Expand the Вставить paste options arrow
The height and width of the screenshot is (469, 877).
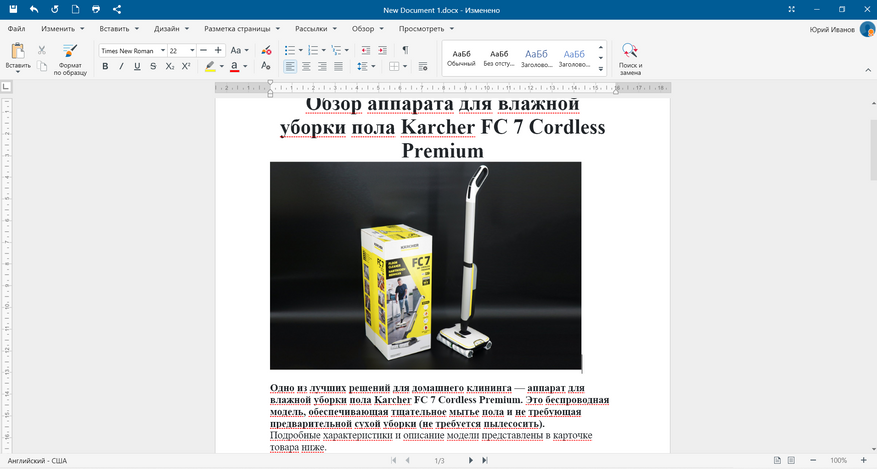[17, 72]
